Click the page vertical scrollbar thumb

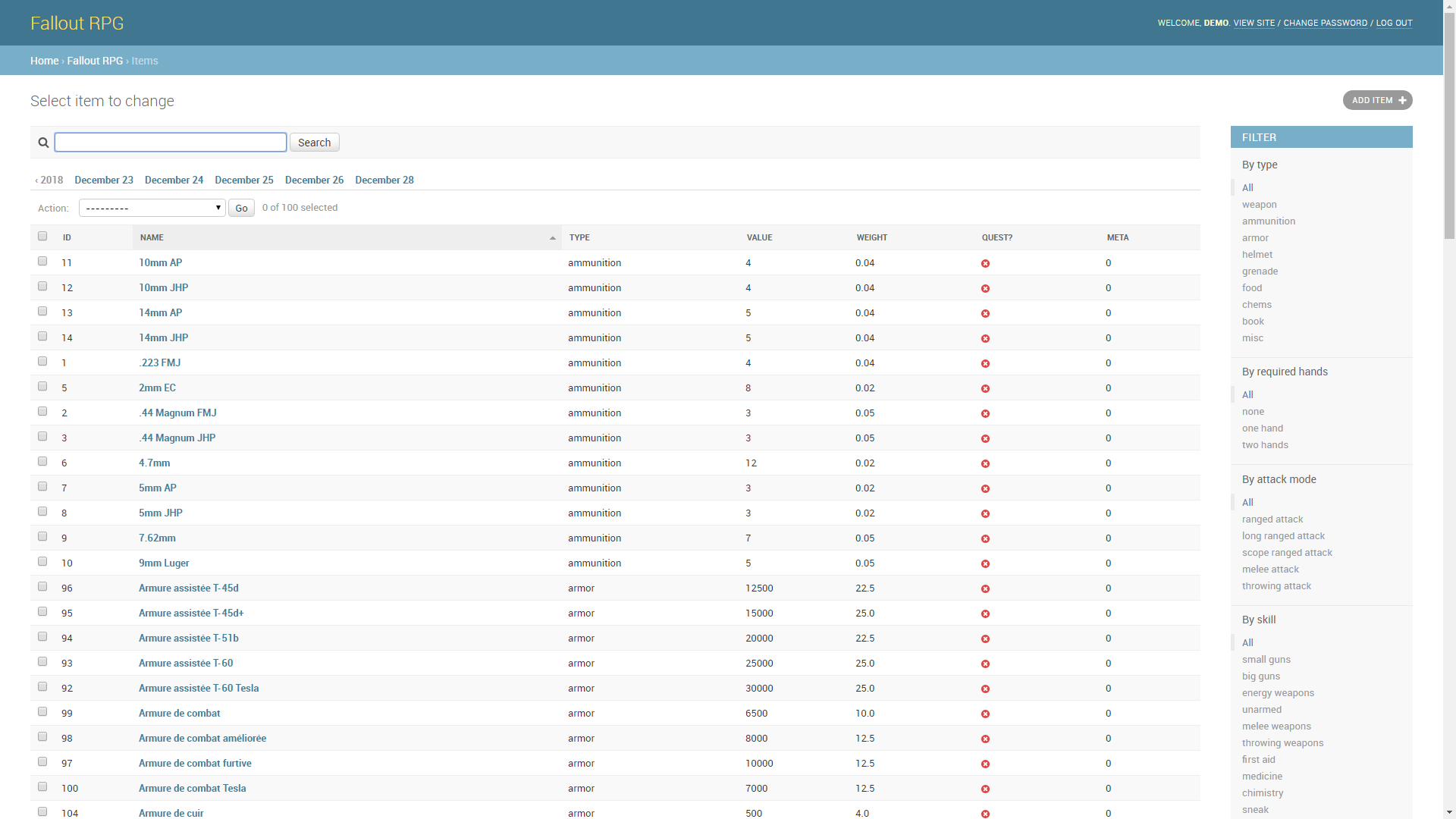[x=1449, y=125]
